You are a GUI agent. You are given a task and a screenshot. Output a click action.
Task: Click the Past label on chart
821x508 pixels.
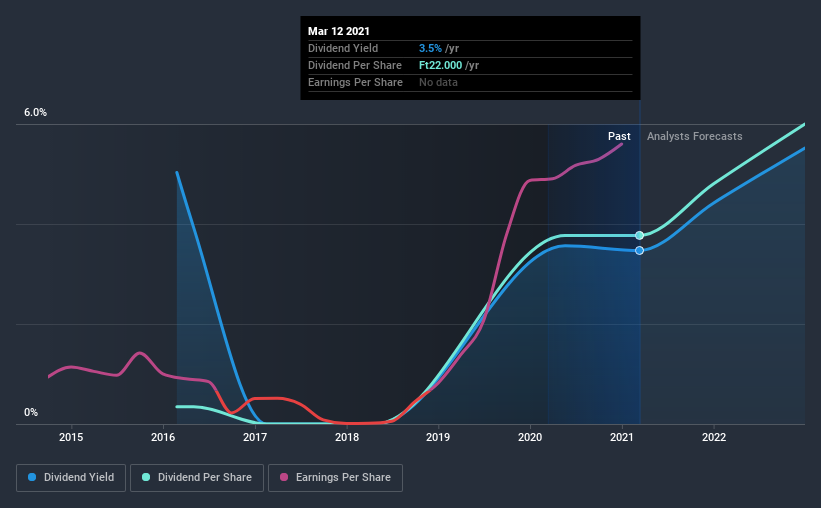(619, 136)
